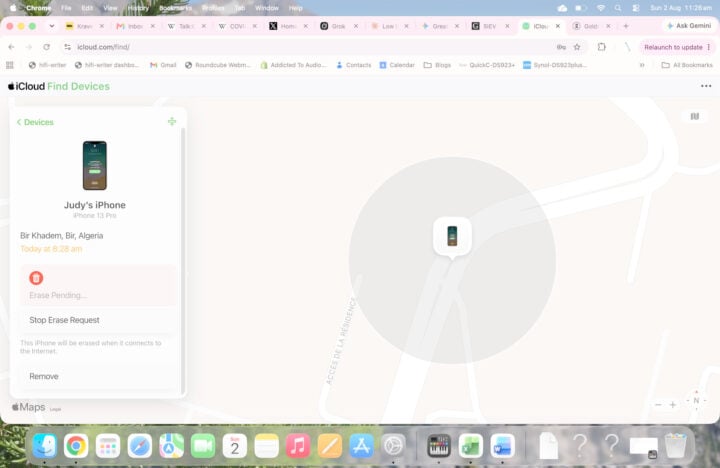Screen dimensions: 720x468
Task: Open Control Center in menu bar
Action: pos(636,8)
